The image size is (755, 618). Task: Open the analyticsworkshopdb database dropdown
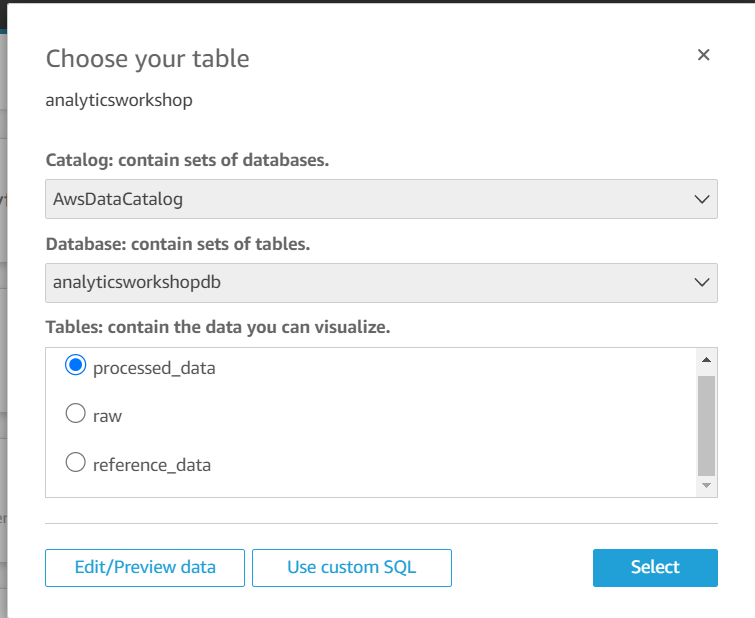(x=380, y=282)
